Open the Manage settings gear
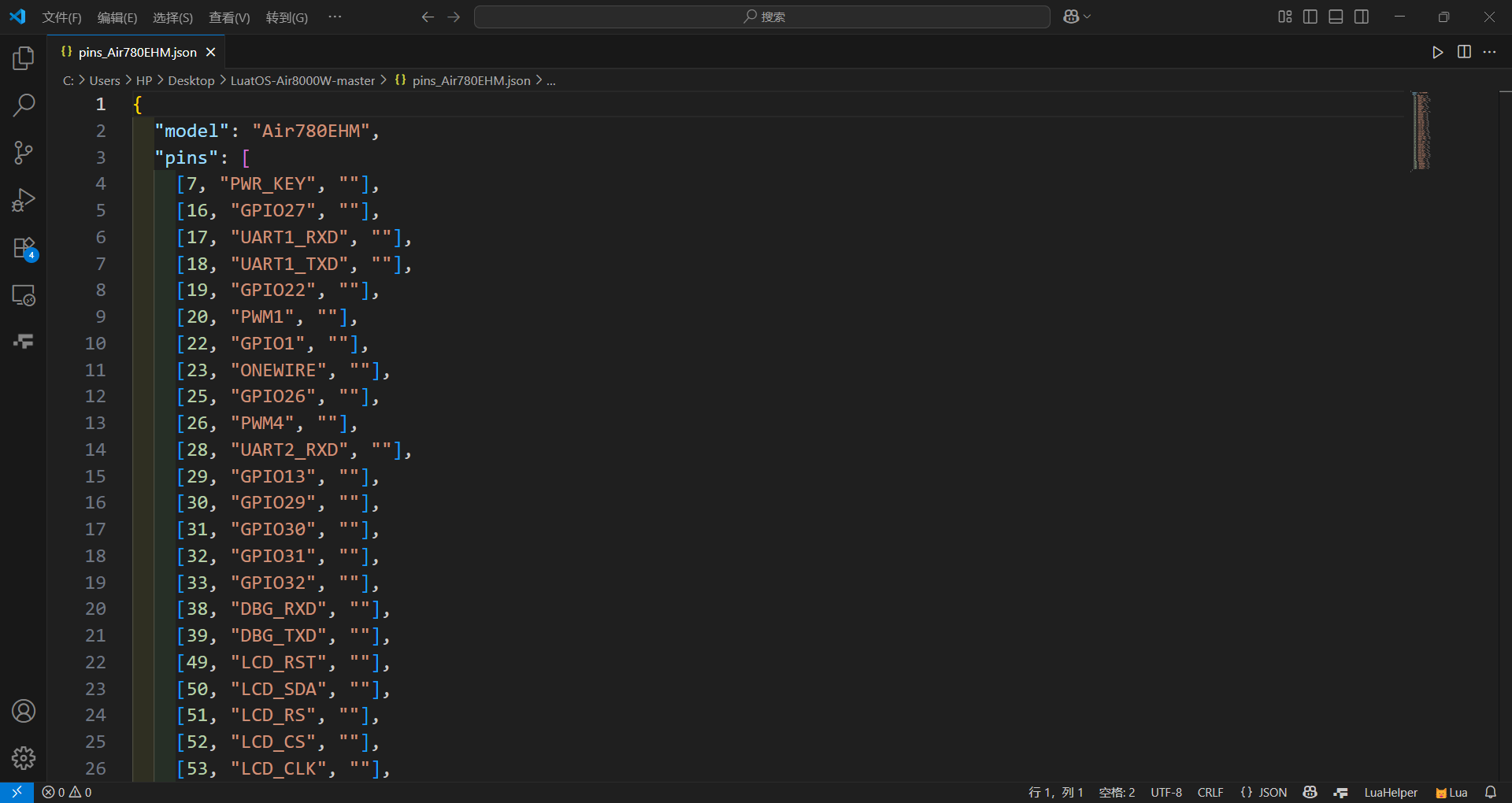Viewport: 1512px width, 803px height. coord(24,758)
